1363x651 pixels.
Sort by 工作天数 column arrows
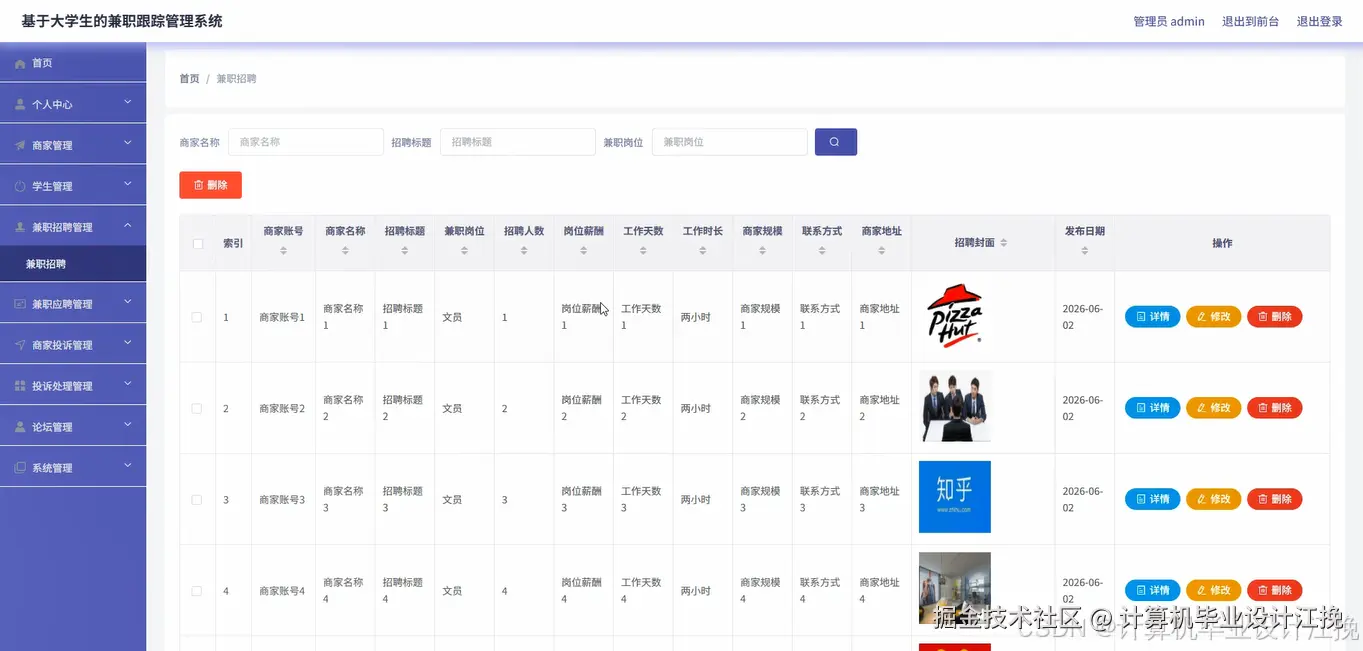pyautogui.click(x=643, y=251)
